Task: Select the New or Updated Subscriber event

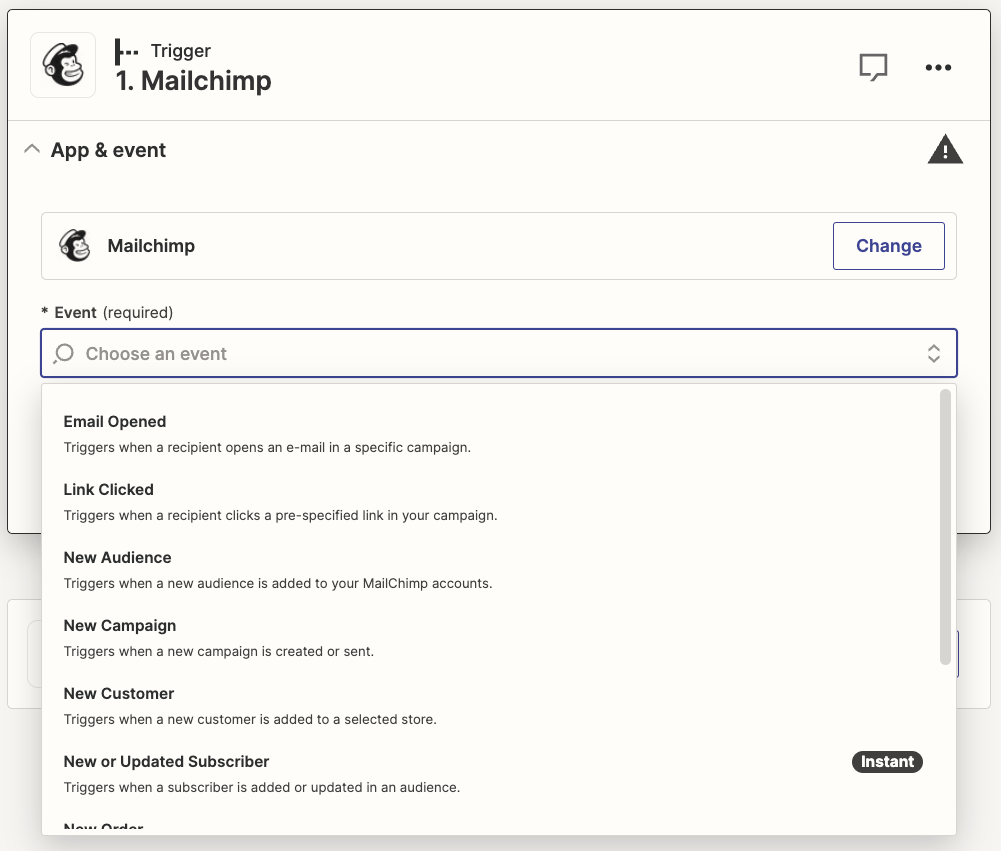Action: 492,774
